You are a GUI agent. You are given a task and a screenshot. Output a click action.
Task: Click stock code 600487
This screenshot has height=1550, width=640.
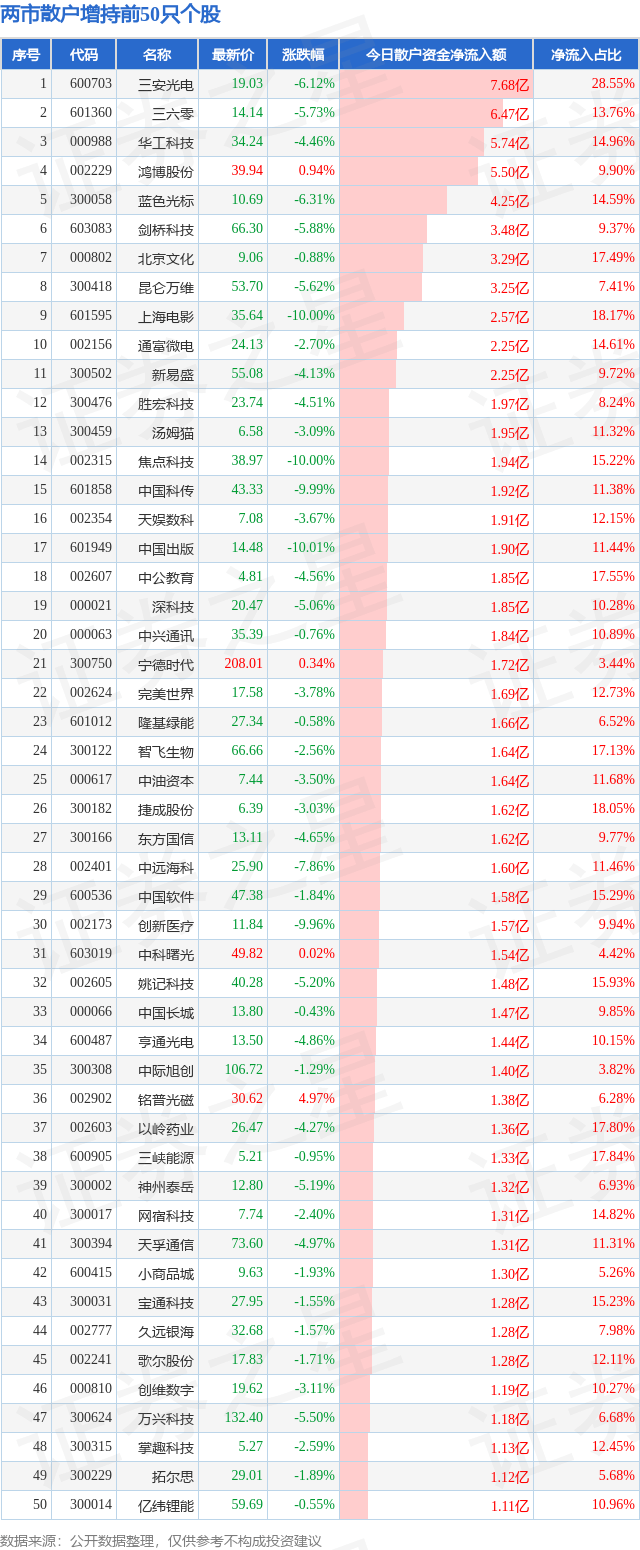91,1041
